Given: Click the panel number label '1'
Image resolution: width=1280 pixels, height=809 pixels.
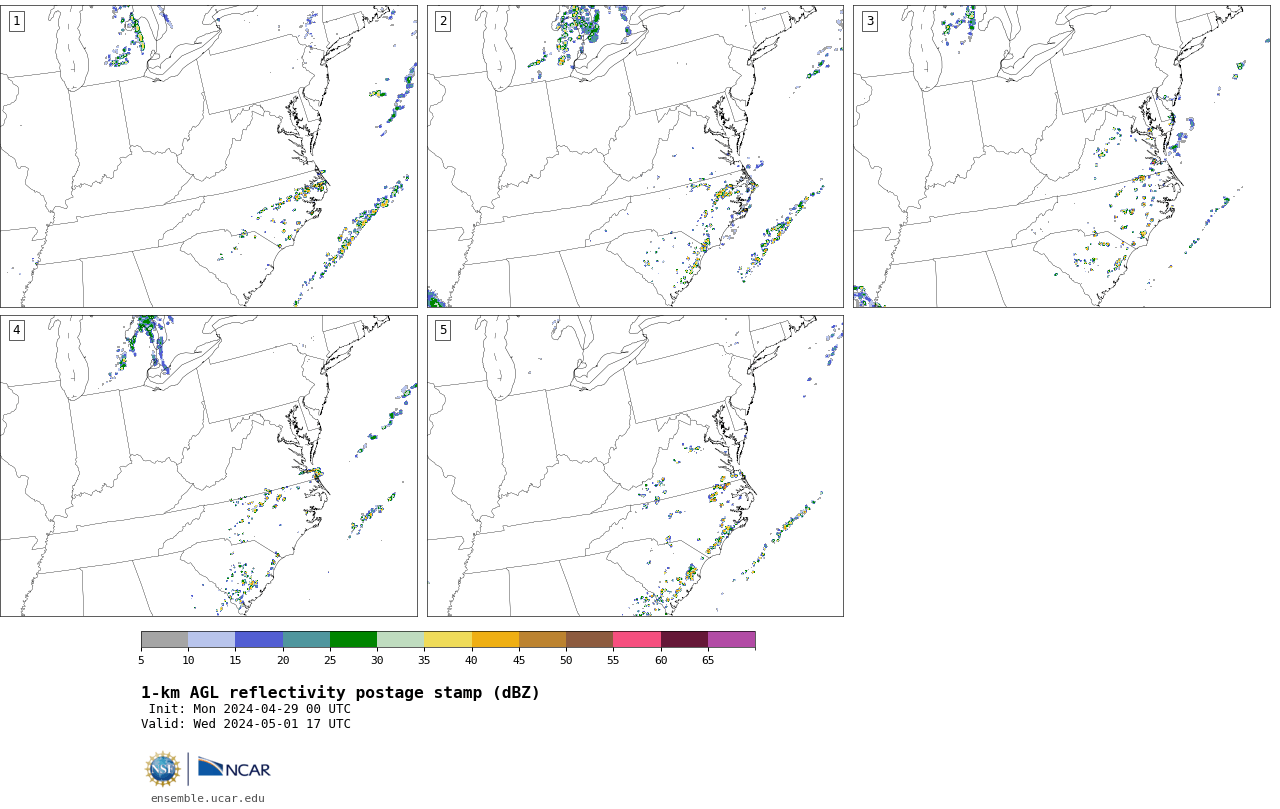Looking at the screenshot, I should coord(17,21).
